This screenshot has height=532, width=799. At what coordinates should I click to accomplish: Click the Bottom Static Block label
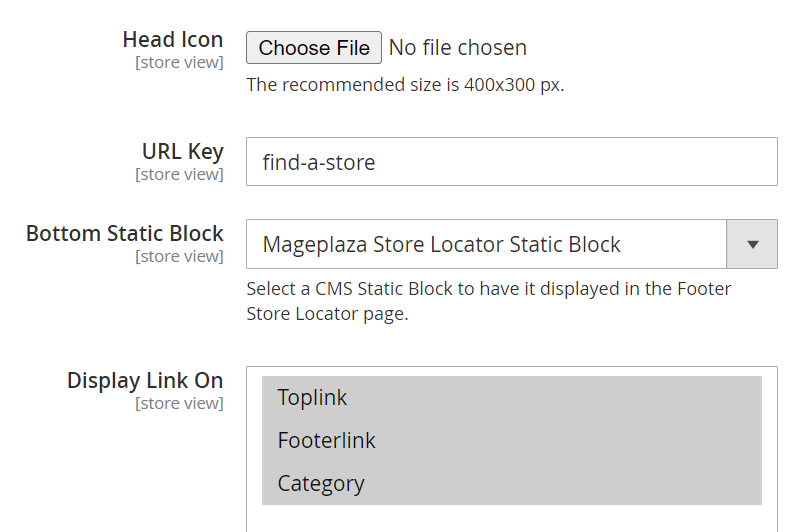[x=125, y=234]
